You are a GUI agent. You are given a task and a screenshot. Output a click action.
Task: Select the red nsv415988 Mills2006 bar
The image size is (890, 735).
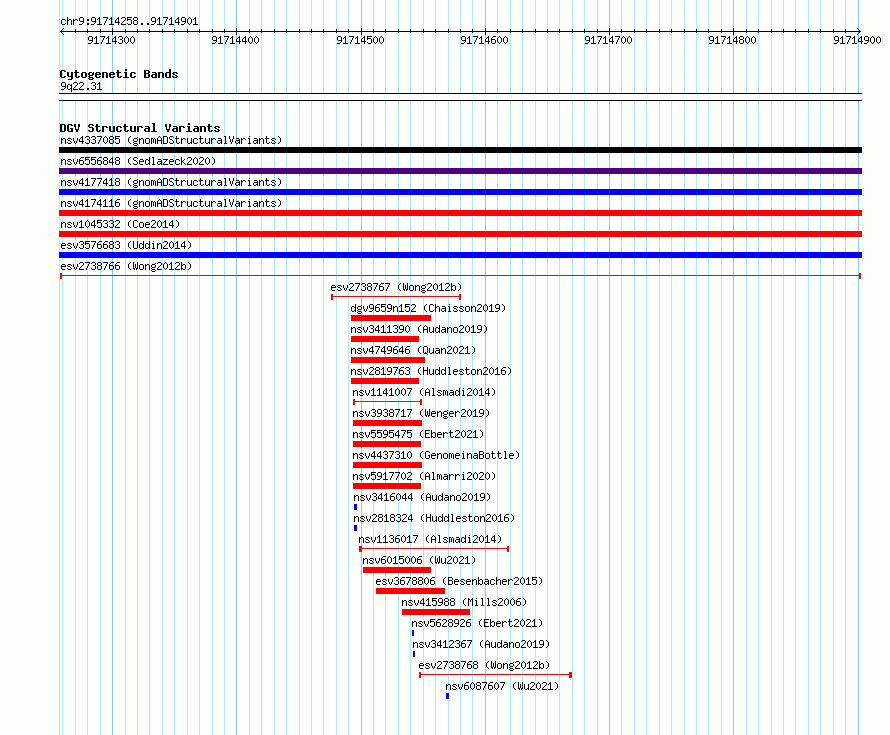click(436, 612)
